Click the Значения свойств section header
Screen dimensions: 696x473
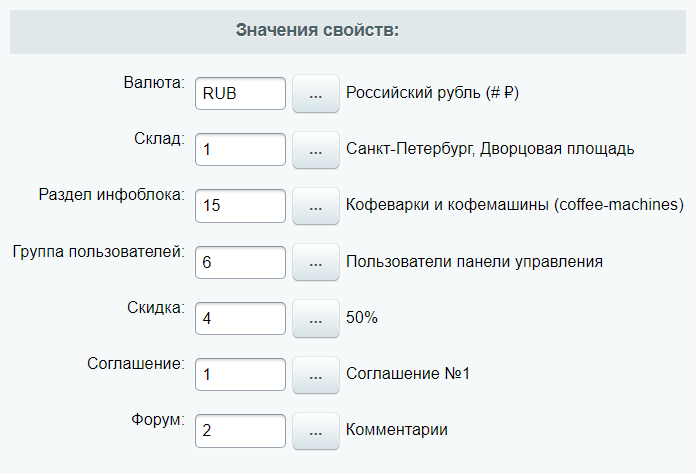pos(318,30)
